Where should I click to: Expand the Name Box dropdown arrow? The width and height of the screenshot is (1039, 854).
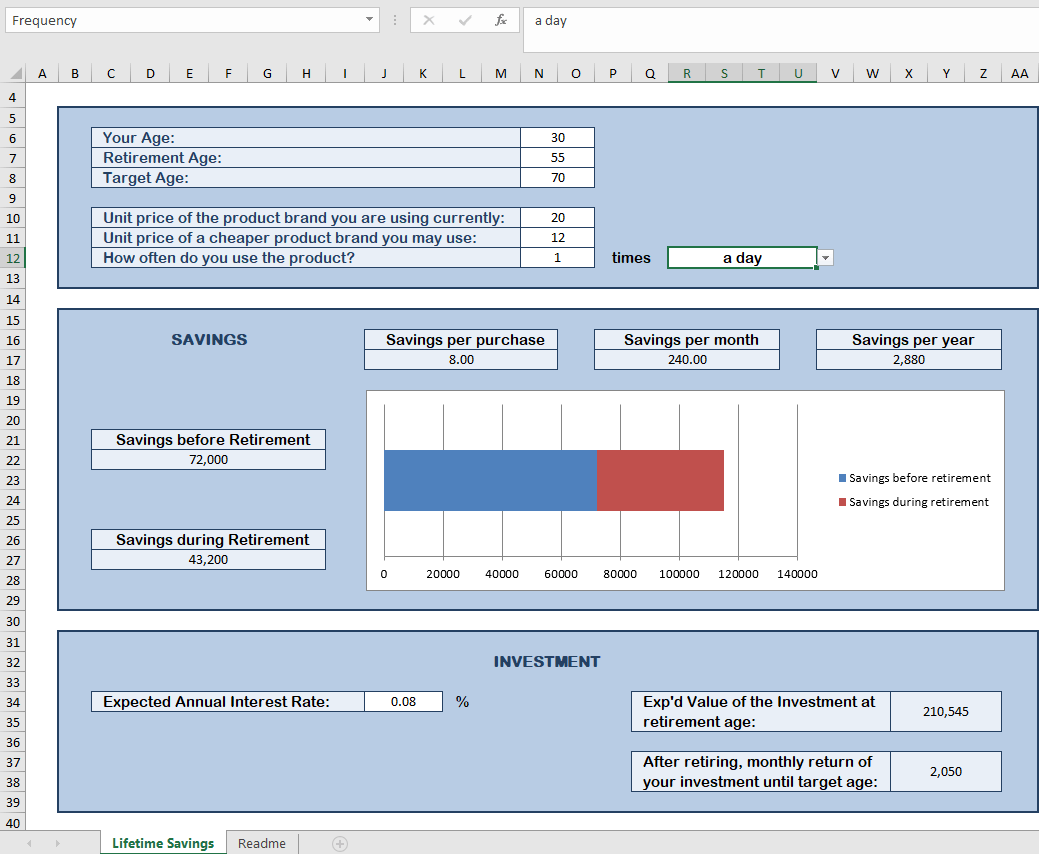(369, 20)
